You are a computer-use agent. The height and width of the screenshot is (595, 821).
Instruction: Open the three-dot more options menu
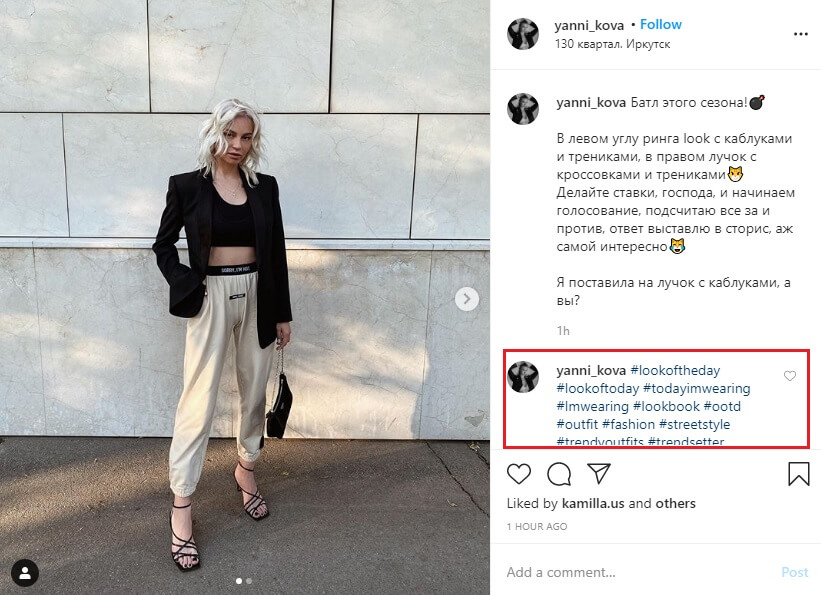point(801,34)
